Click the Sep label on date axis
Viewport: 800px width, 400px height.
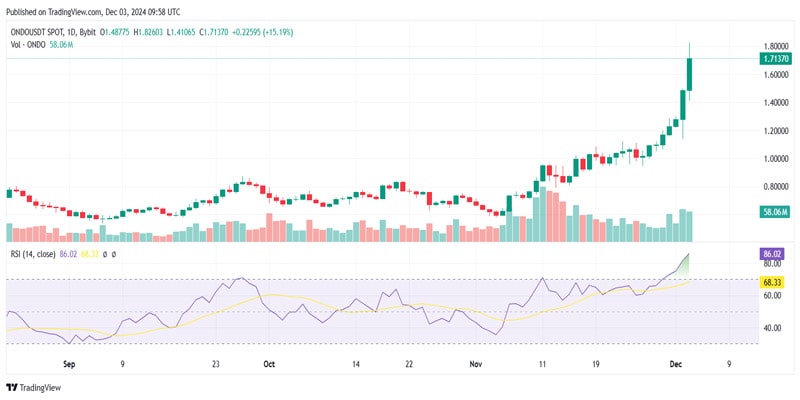[x=69, y=364]
